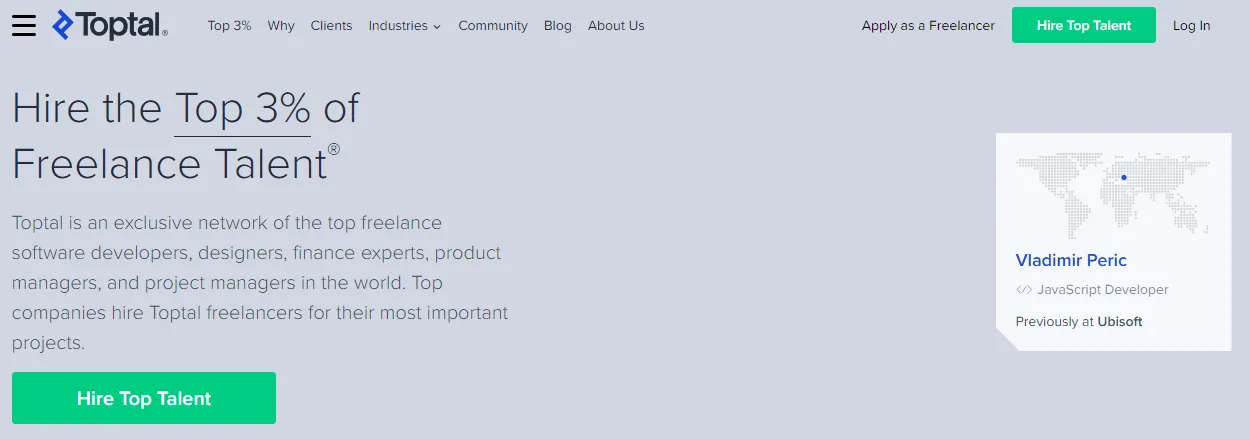Click the large Hire Top Talent hero button
The image size is (1250, 439).
click(144, 398)
